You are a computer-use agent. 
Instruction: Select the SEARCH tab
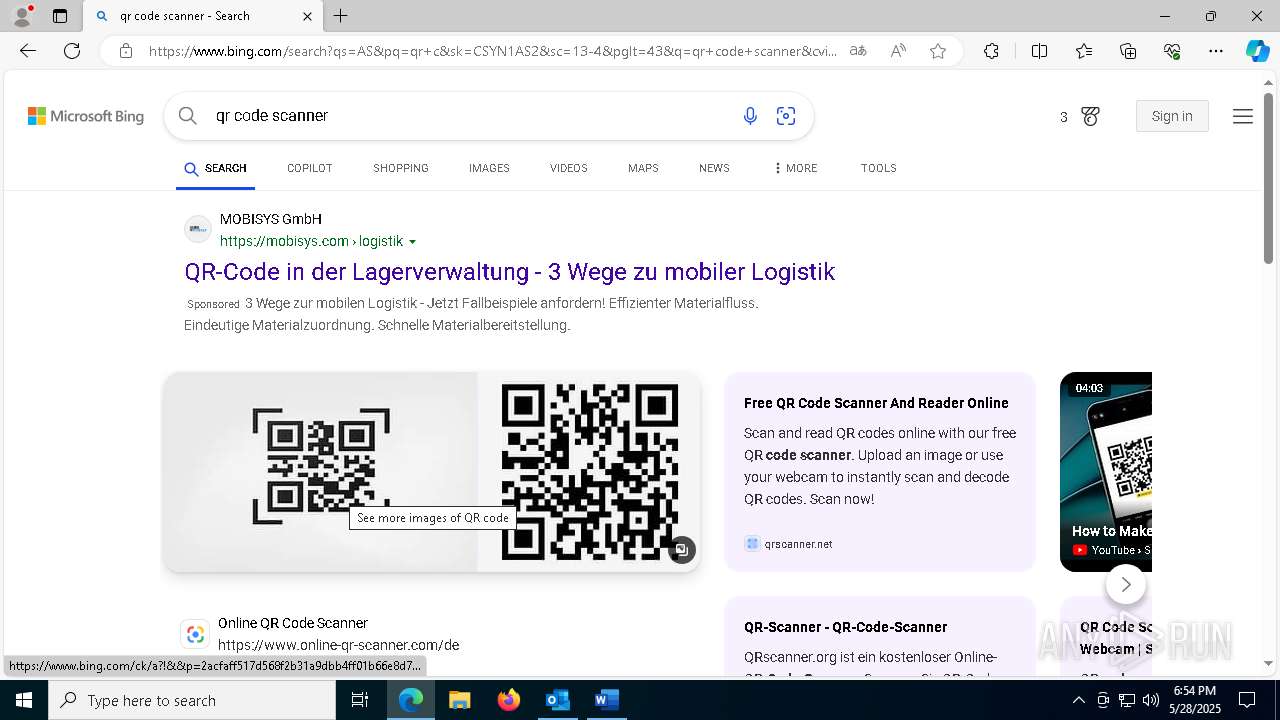215,169
